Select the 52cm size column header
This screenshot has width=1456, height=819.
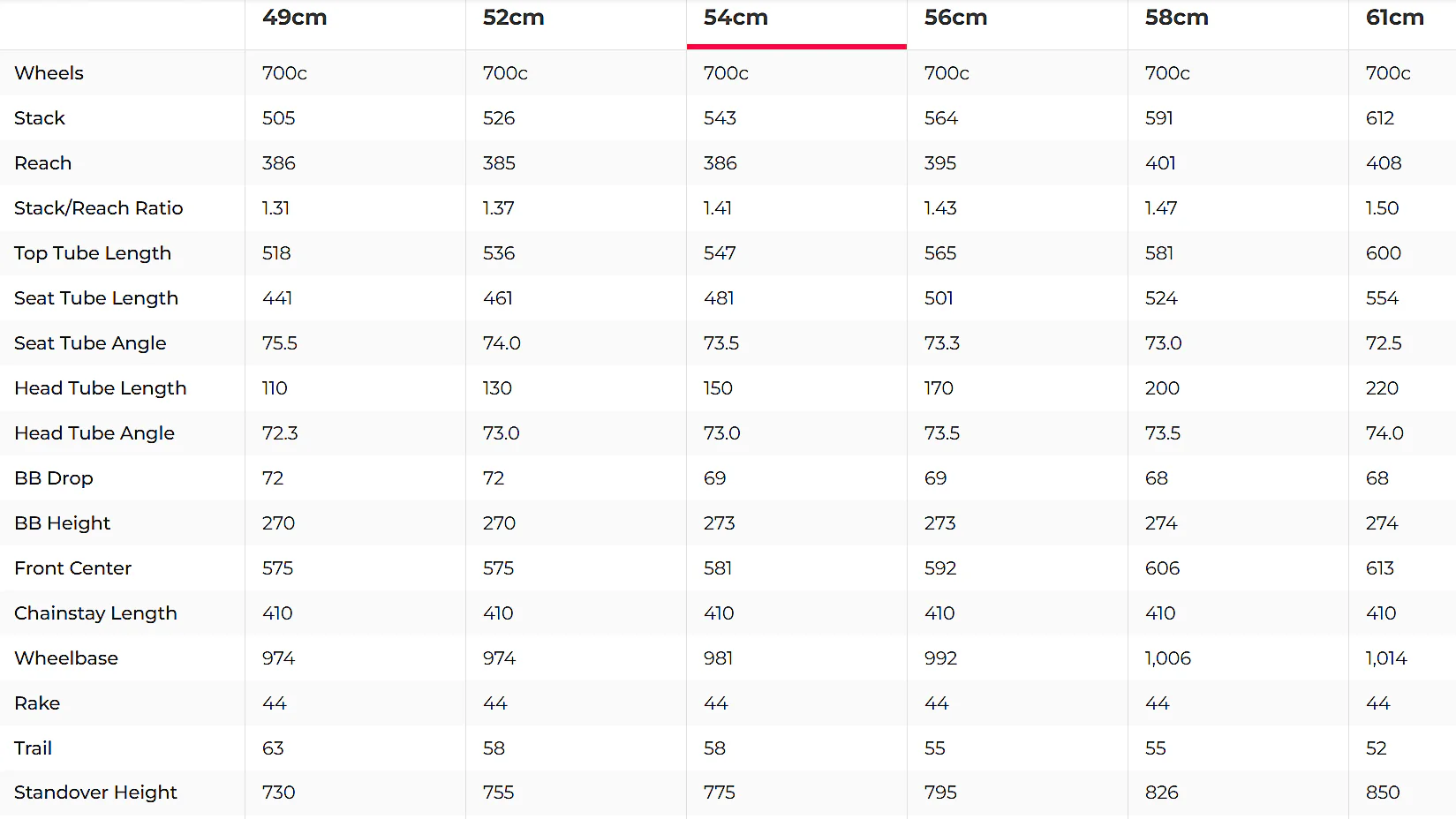pyautogui.click(x=513, y=18)
